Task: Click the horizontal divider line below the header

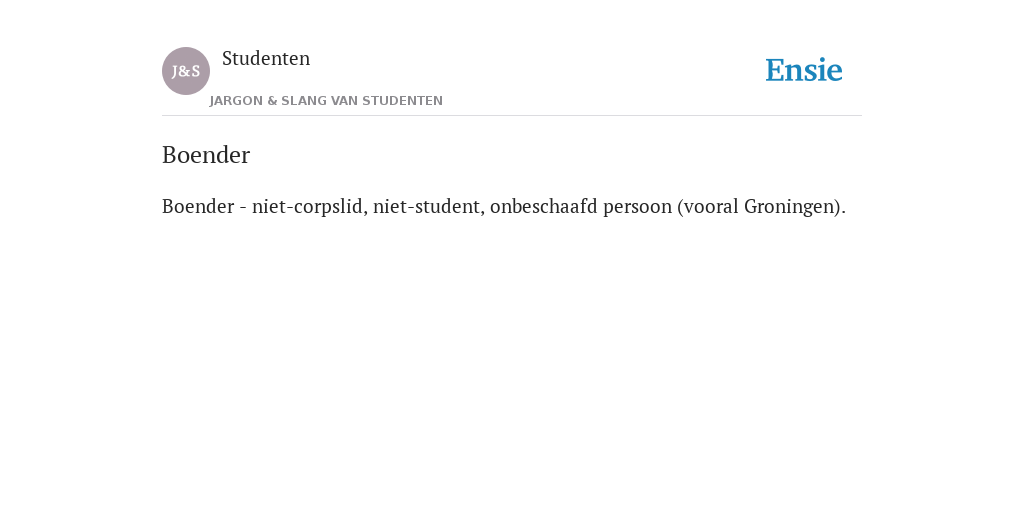Action: [512, 116]
